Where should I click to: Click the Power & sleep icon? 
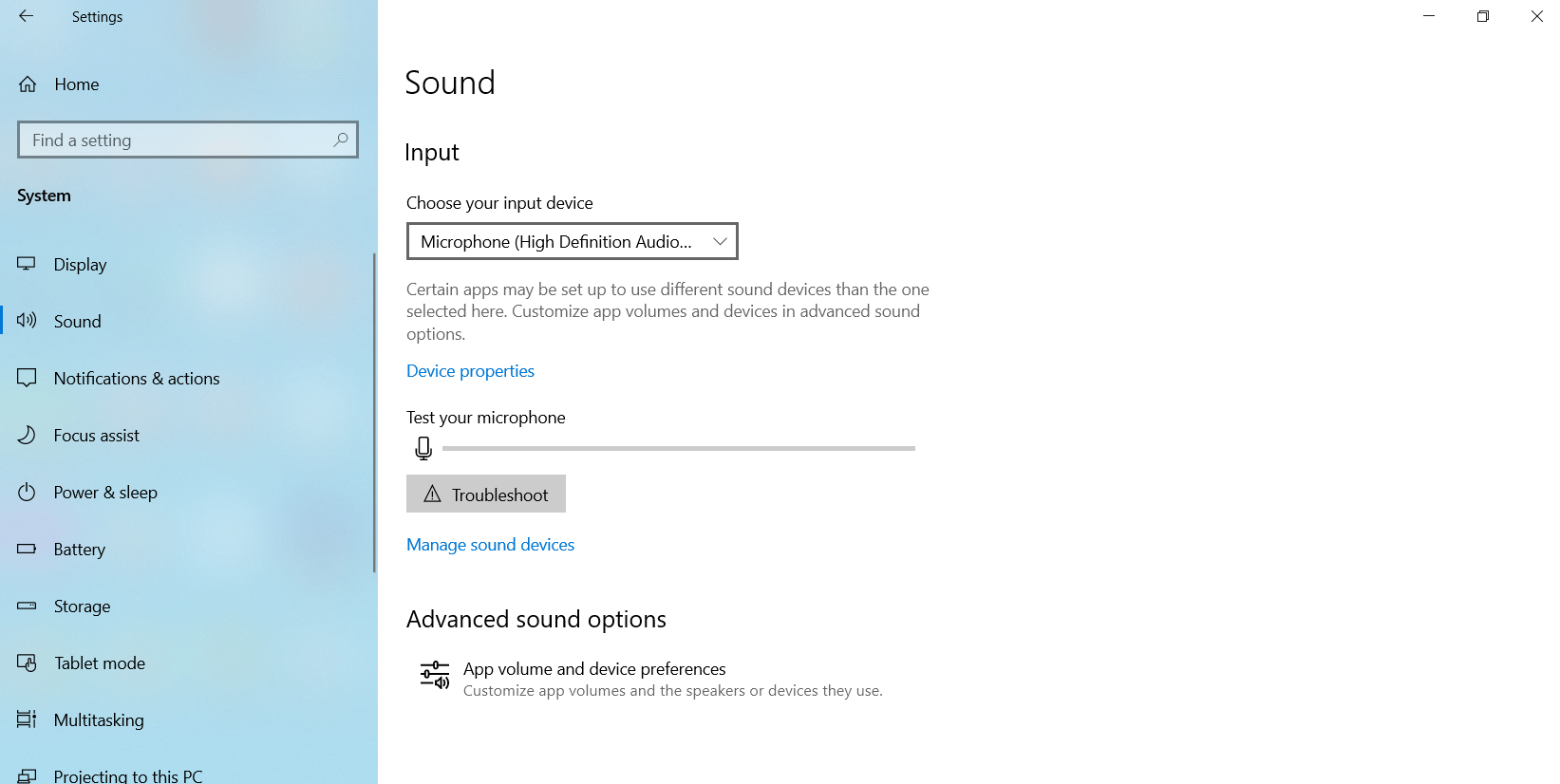(x=27, y=492)
